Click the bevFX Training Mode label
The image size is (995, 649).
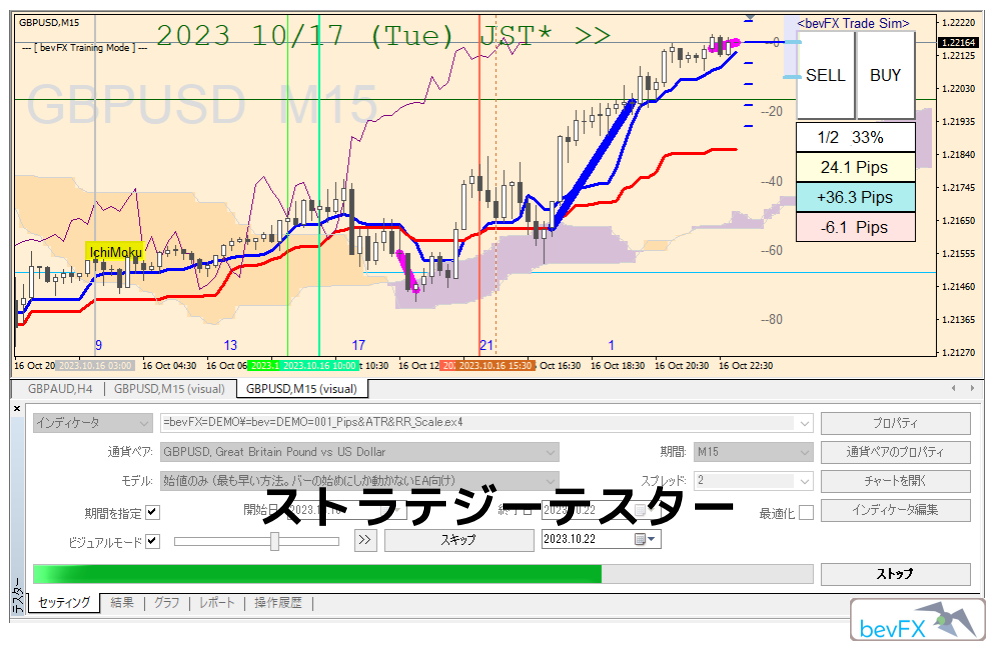[x=84, y=48]
